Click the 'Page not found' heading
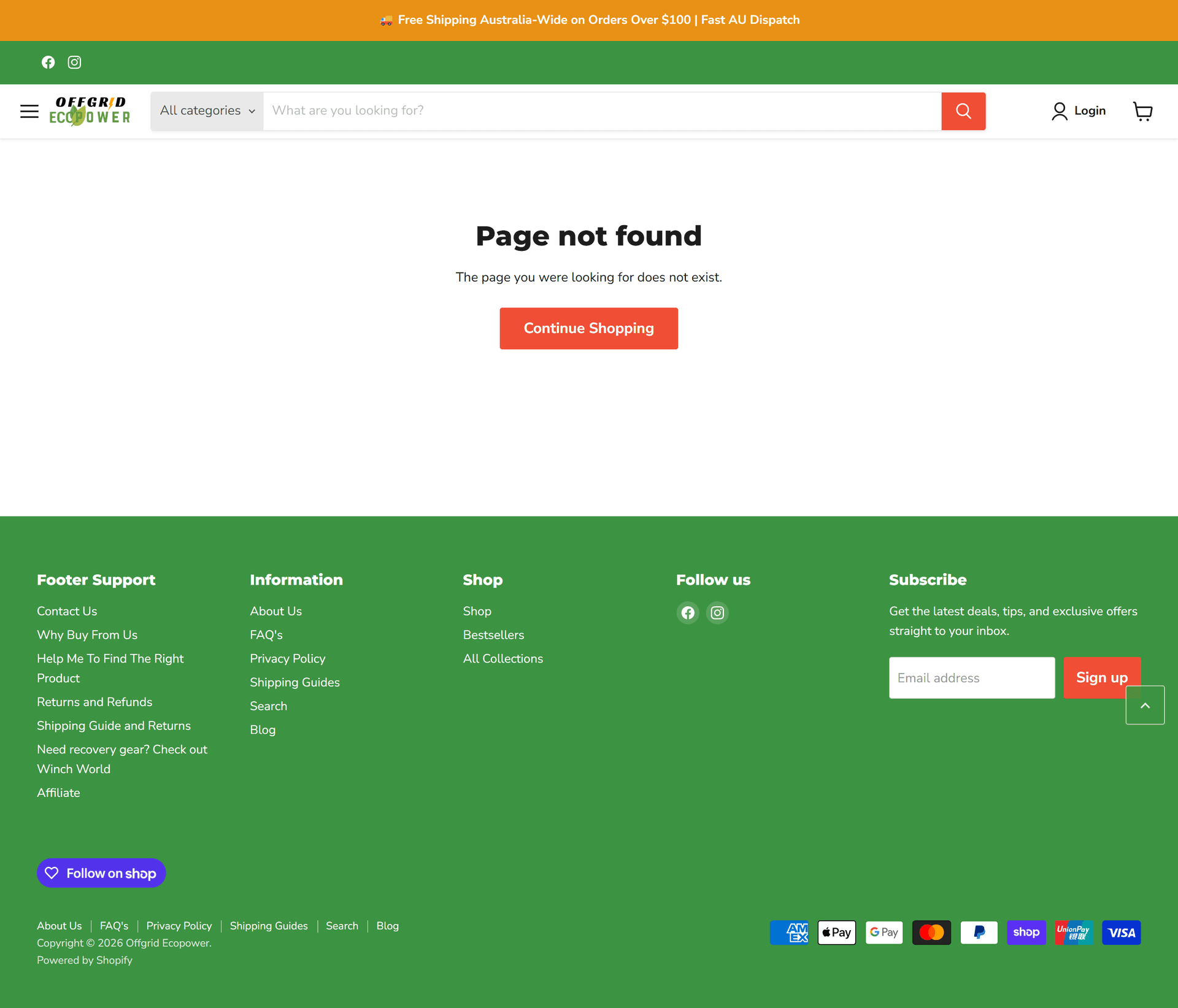This screenshot has width=1178, height=1008. pos(589,236)
